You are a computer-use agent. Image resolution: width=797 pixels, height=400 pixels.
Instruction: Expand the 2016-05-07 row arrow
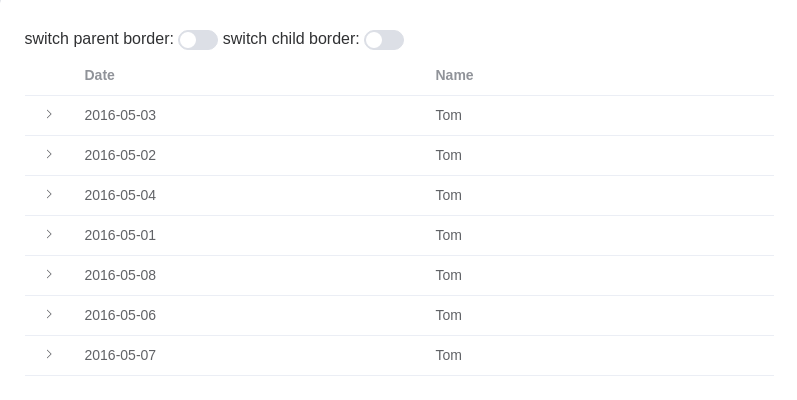click(x=49, y=354)
